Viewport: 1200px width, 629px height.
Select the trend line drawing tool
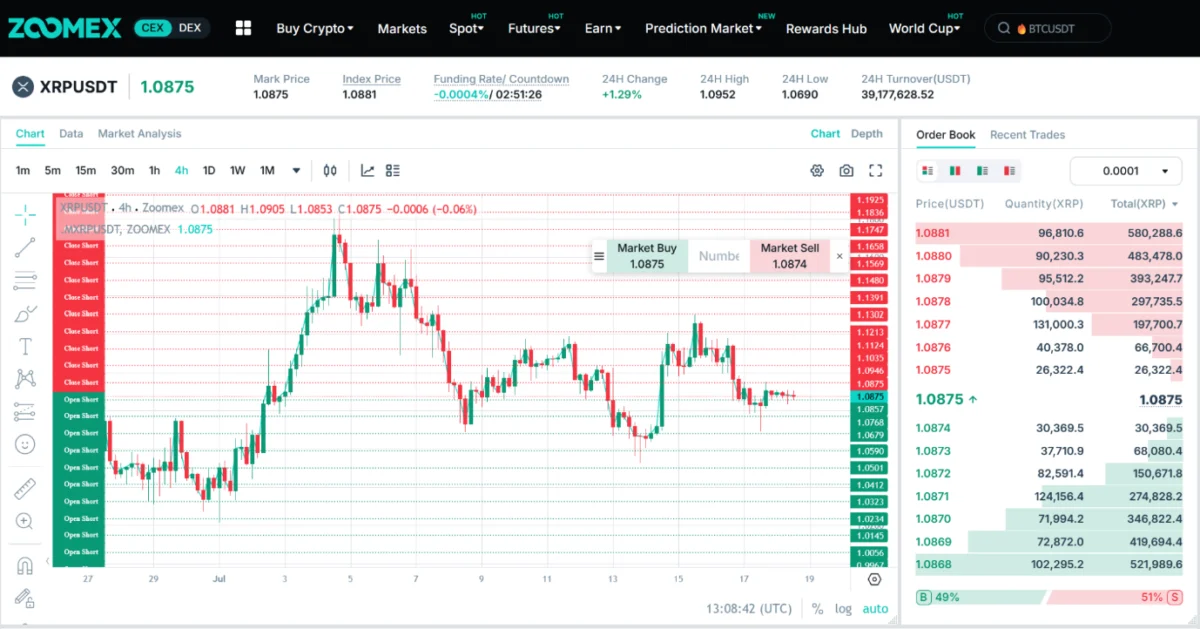pos(25,246)
